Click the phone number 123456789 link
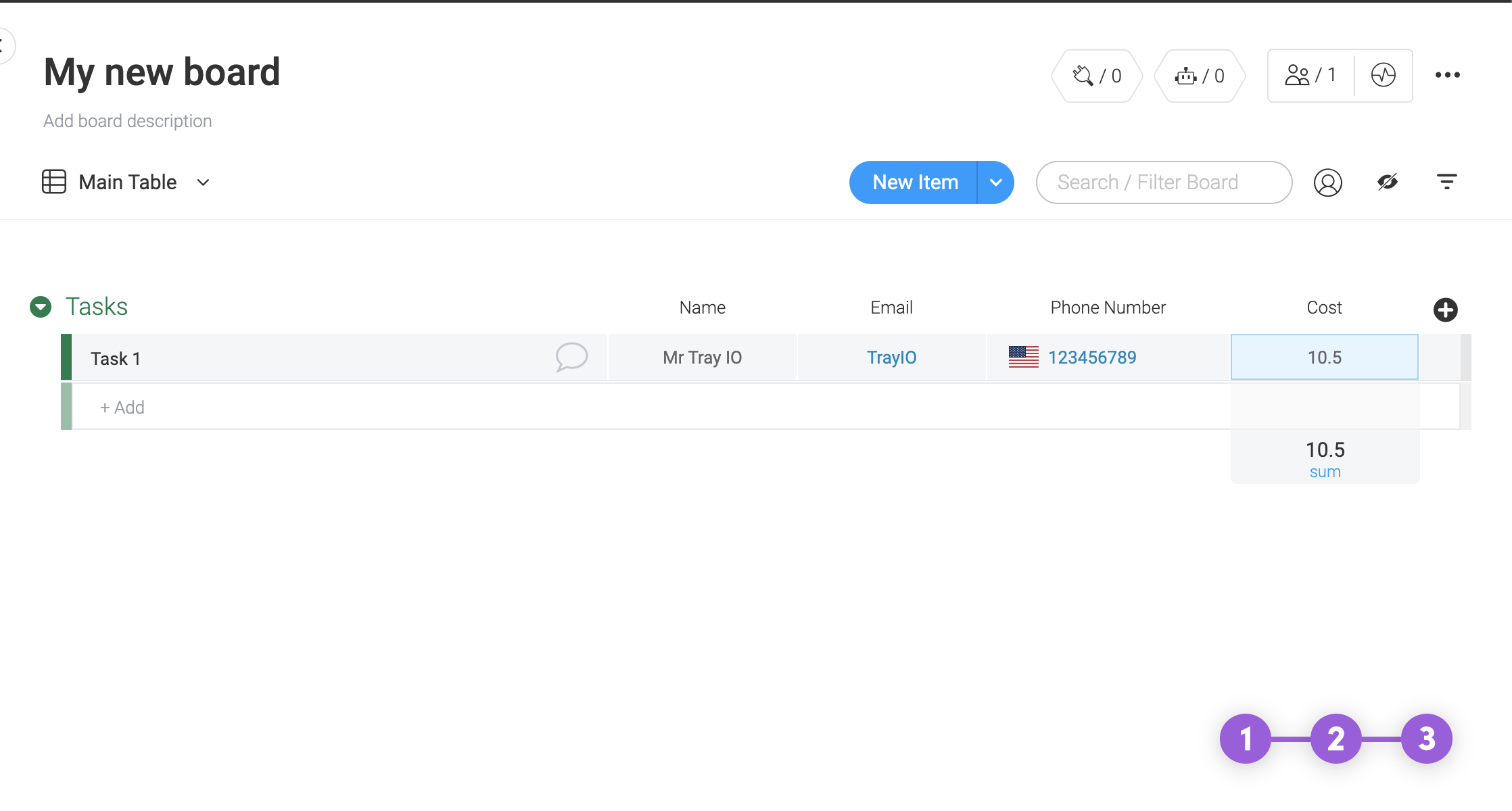 click(1091, 358)
